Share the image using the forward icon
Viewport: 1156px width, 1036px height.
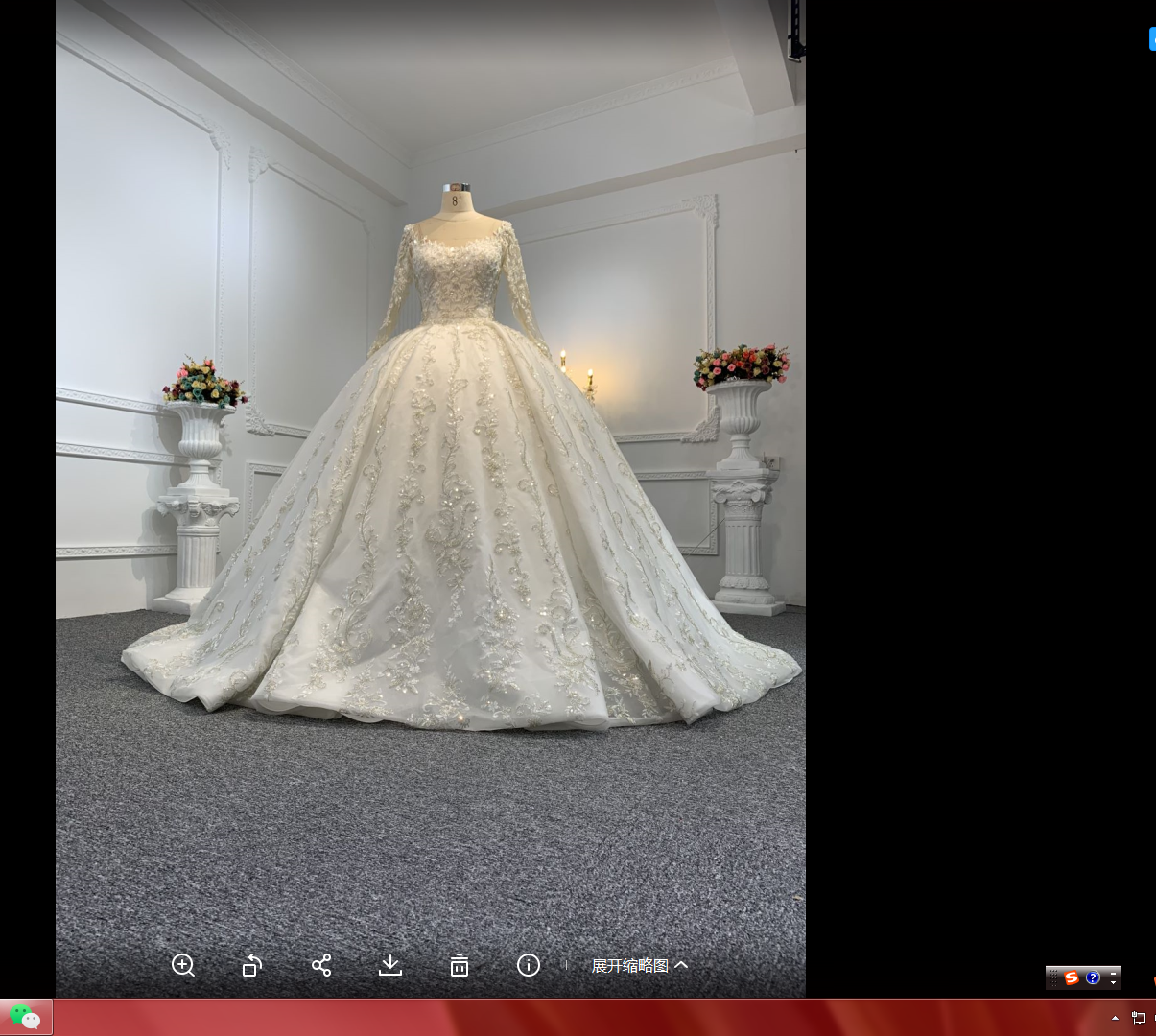(321, 965)
